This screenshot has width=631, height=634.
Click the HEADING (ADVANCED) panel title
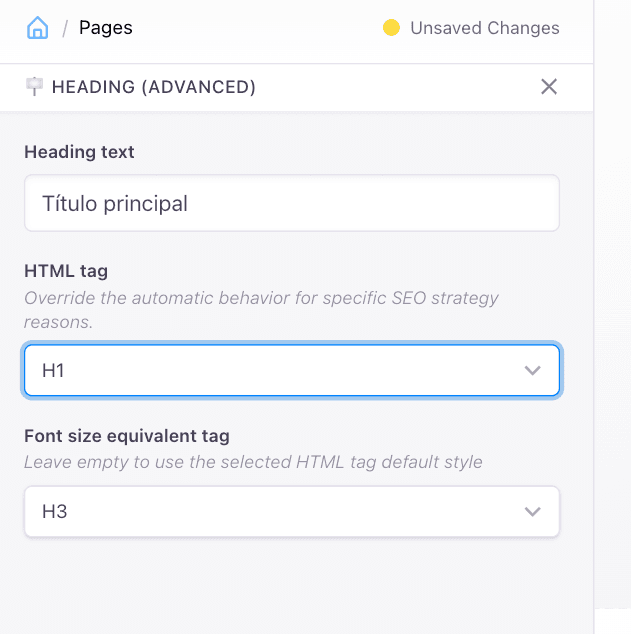[154, 87]
